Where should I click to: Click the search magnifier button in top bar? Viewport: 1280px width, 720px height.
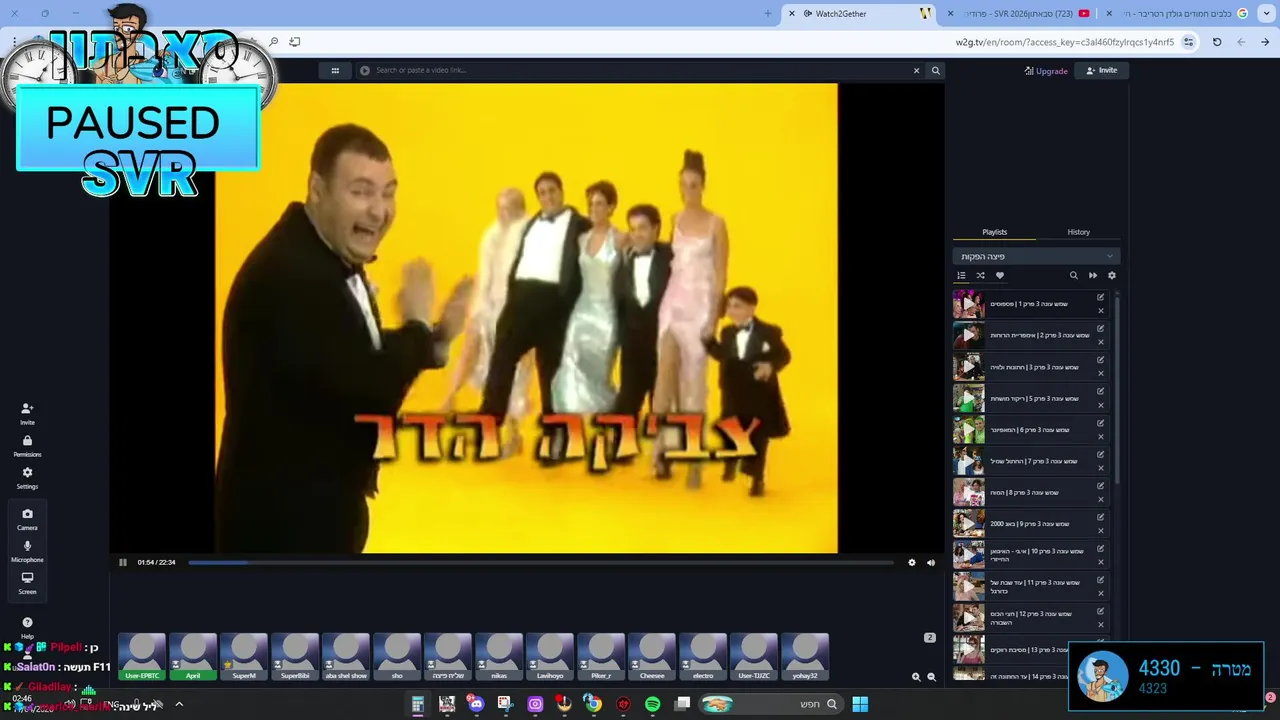point(936,70)
